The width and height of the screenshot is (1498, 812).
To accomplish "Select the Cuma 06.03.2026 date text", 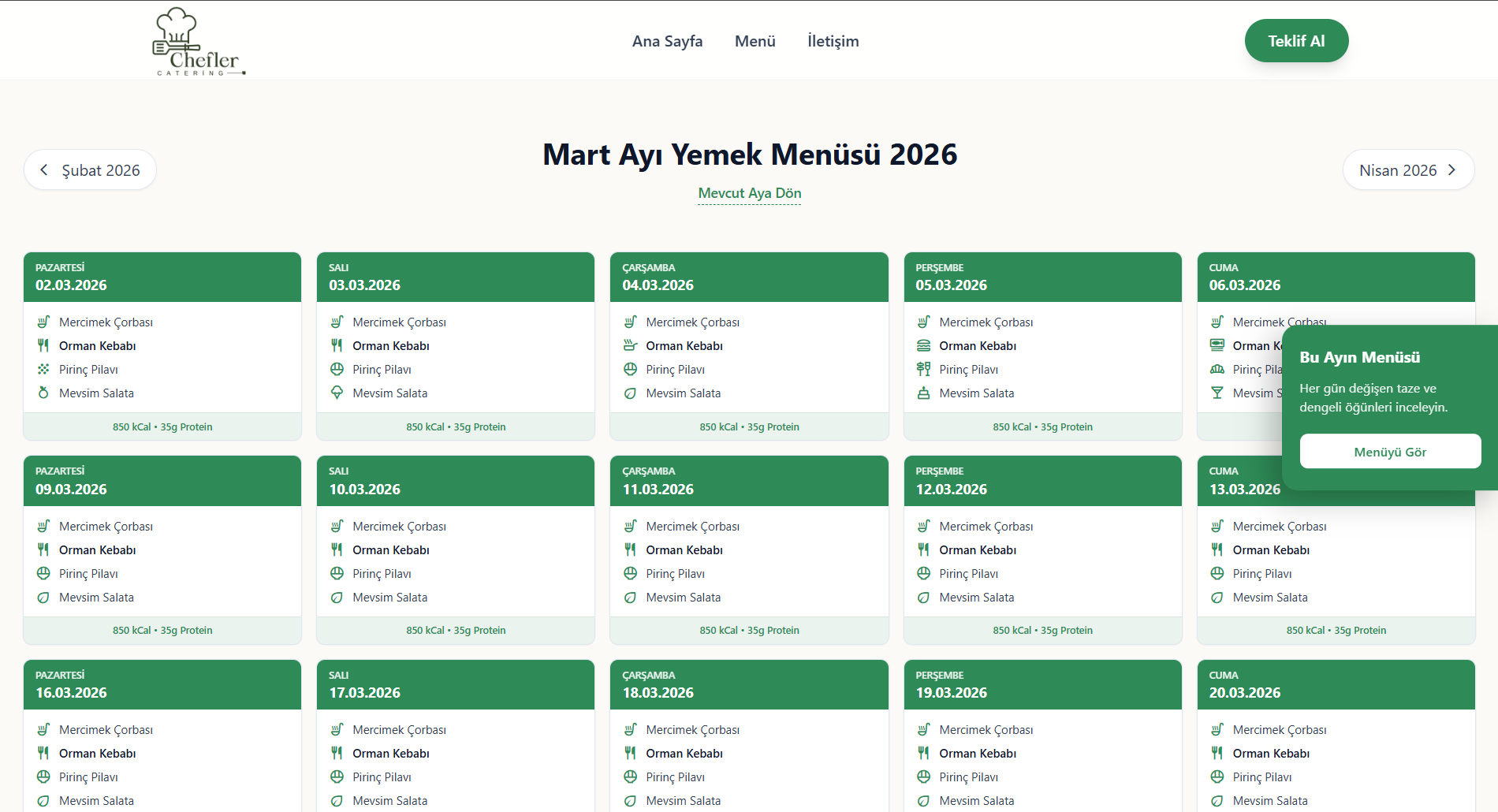I will (x=1244, y=285).
